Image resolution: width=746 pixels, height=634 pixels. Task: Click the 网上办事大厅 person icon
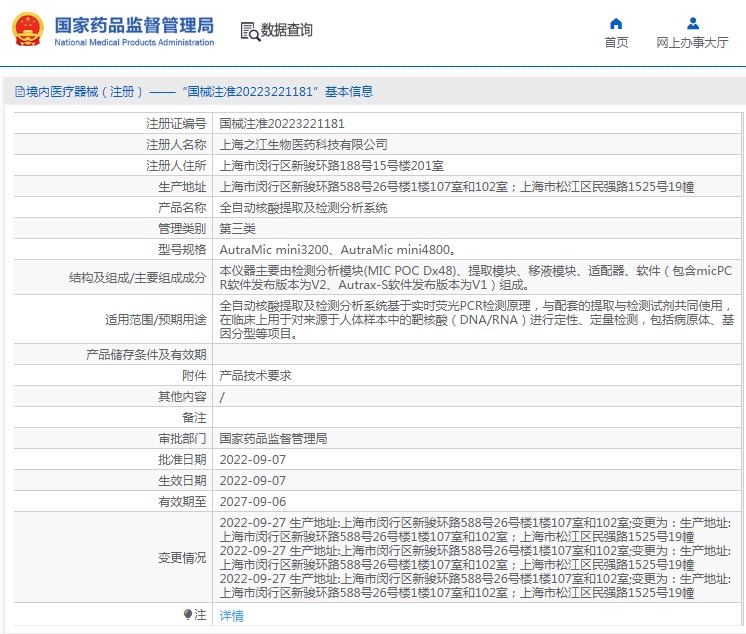691,23
